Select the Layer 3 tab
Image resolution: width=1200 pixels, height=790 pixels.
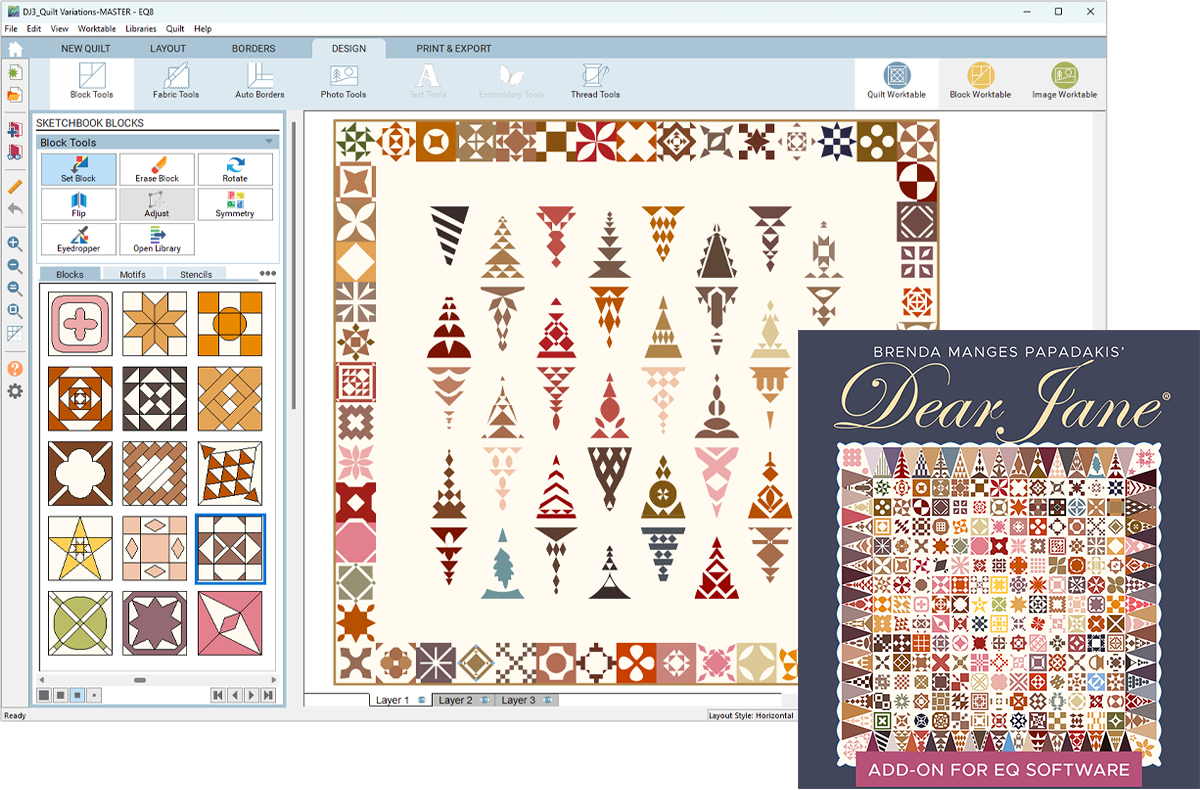tap(525, 700)
